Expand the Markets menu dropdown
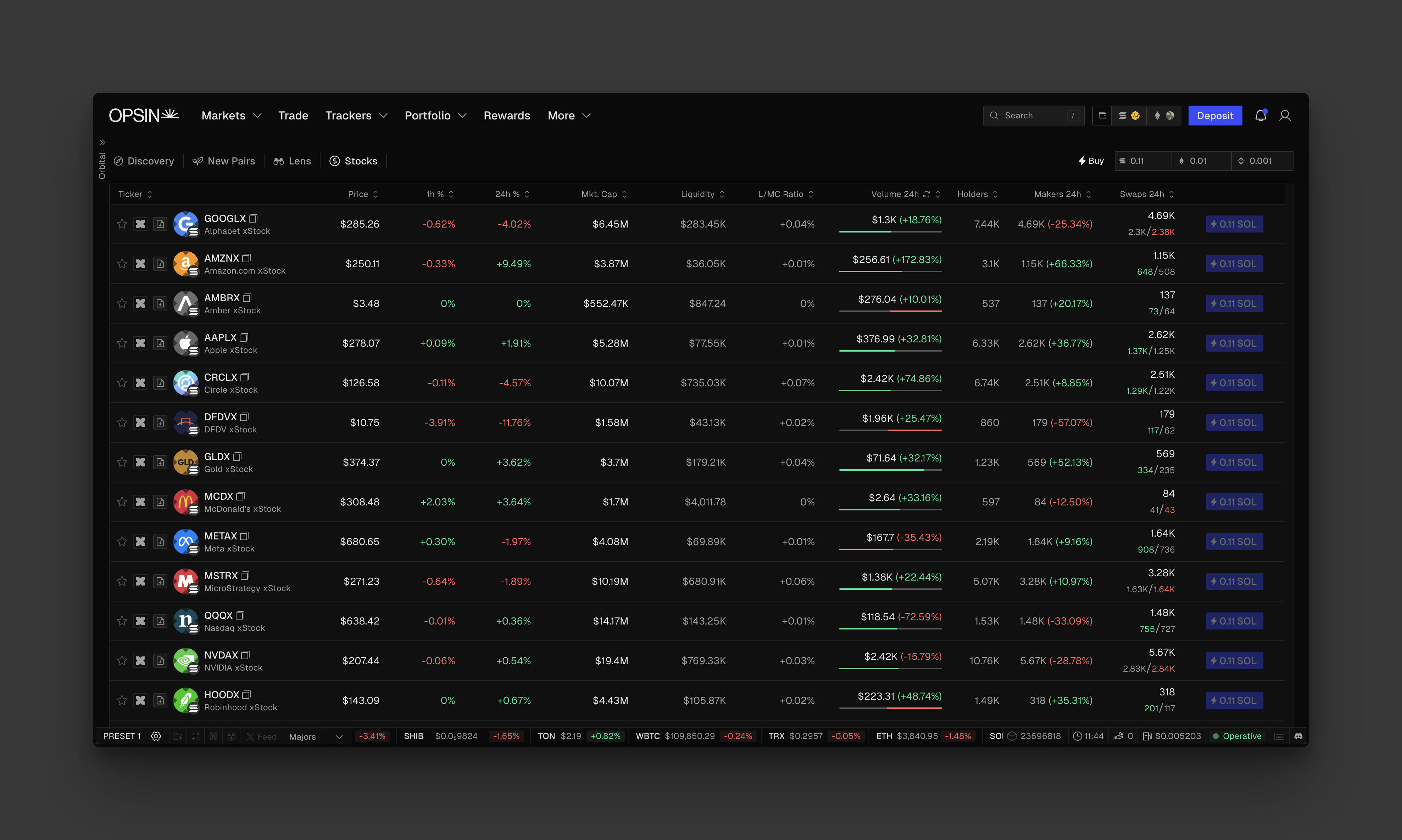 (x=231, y=116)
